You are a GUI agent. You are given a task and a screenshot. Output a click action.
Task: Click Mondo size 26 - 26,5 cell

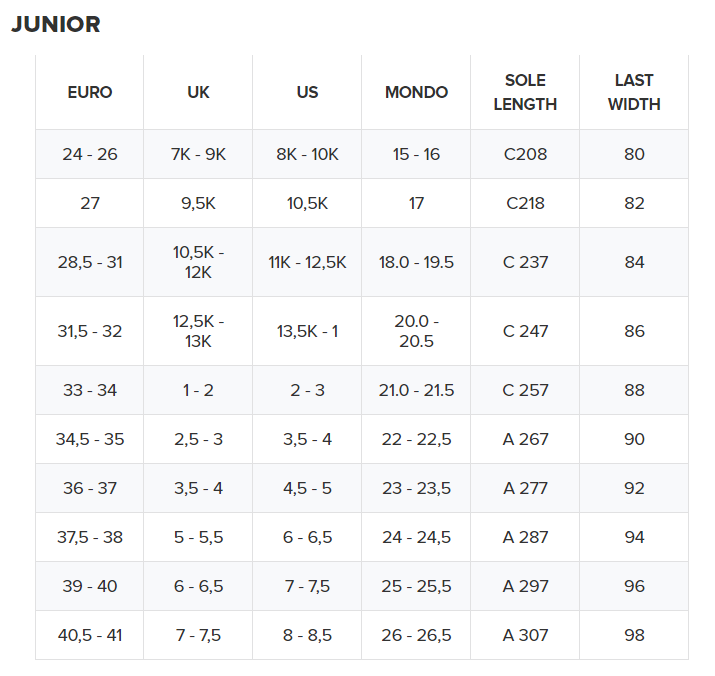(416, 635)
